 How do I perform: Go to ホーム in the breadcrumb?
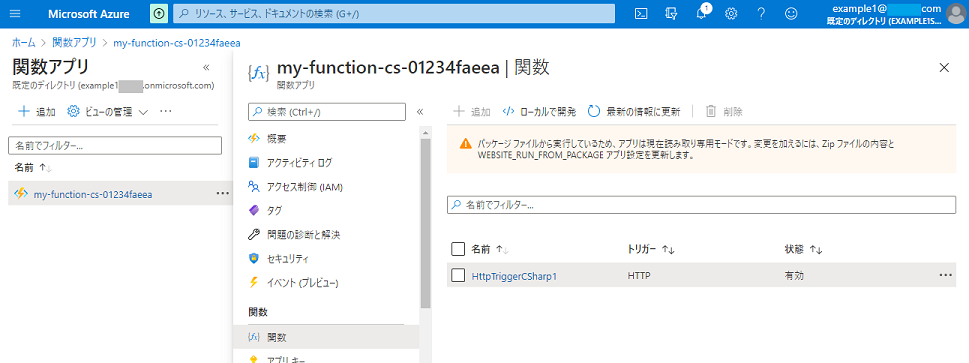pos(23,43)
